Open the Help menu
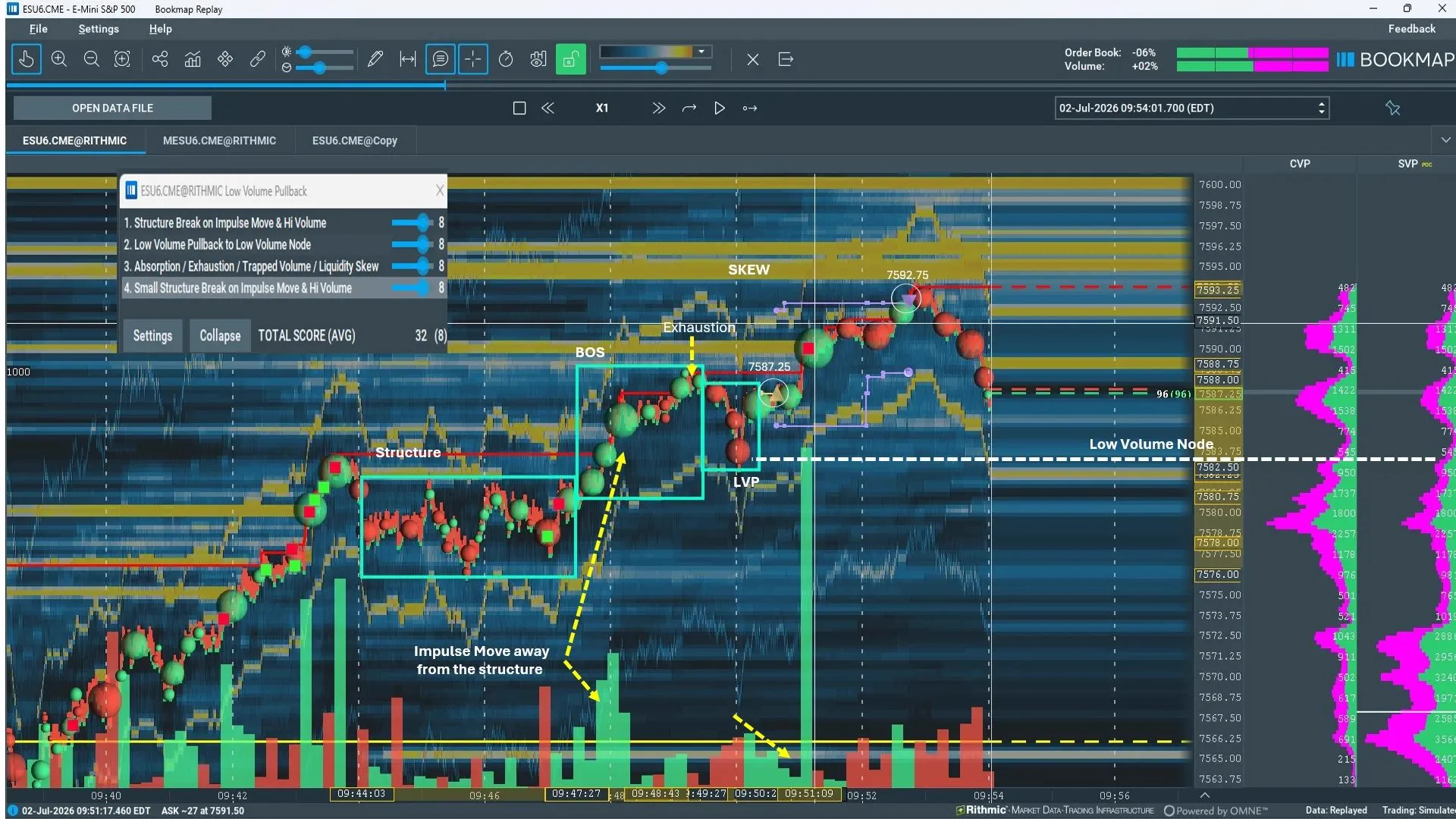The image size is (1456, 819). click(x=161, y=29)
